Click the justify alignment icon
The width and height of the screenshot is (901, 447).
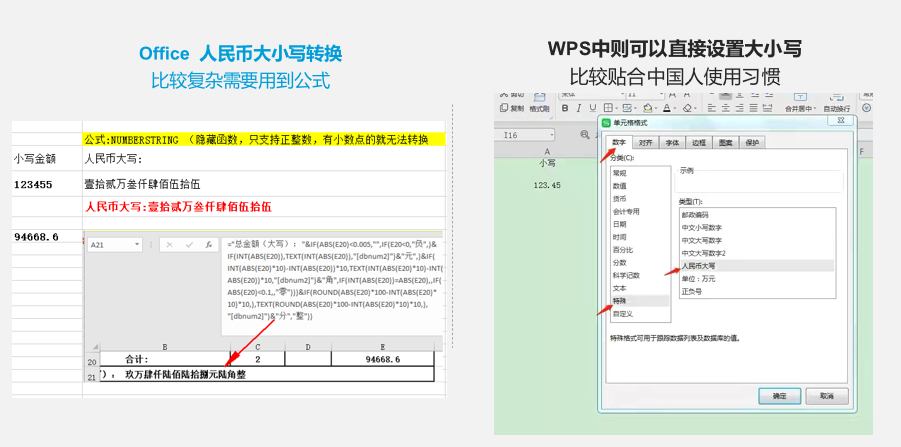click(755, 108)
